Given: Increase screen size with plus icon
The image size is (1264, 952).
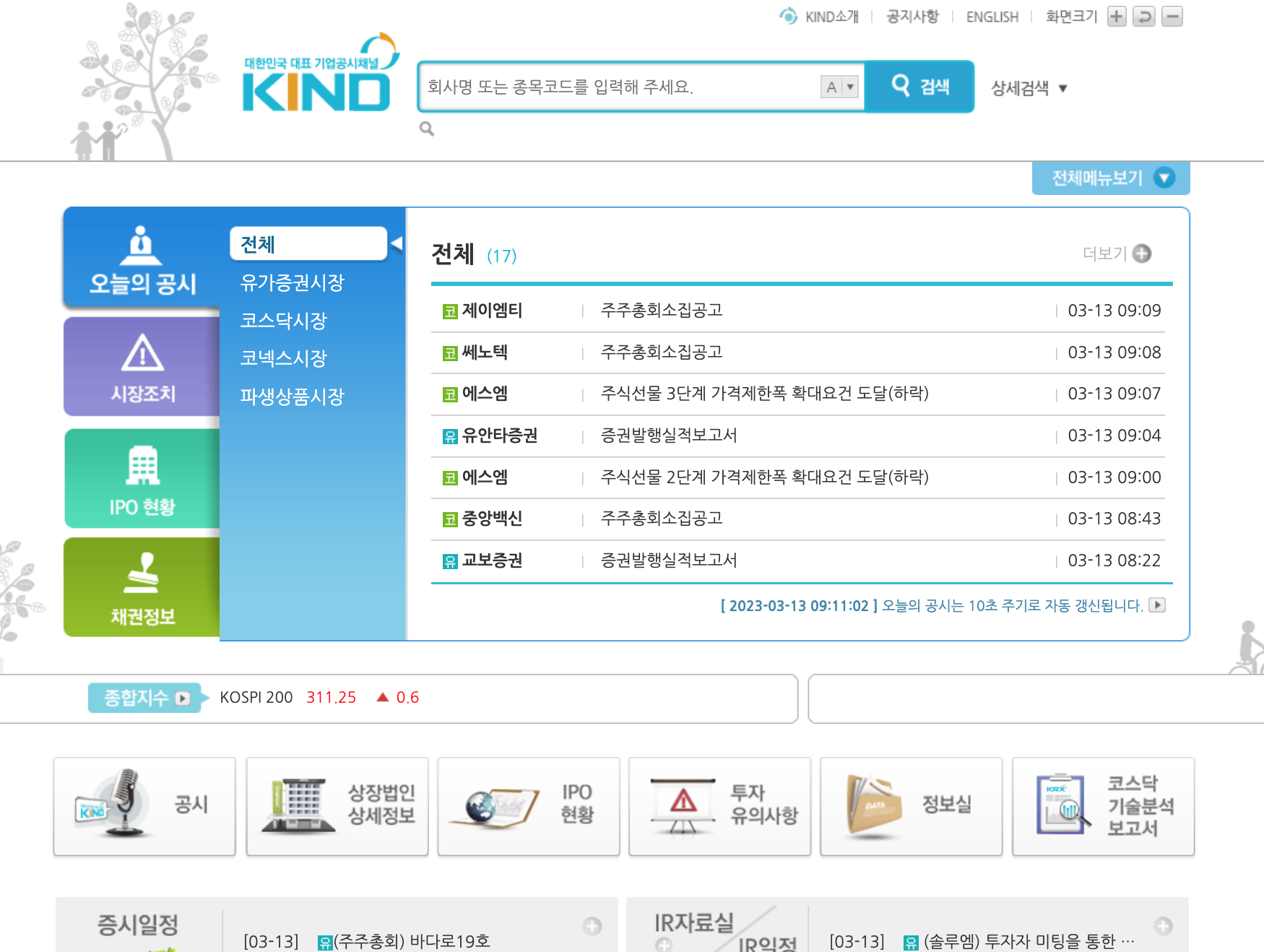Looking at the screenshot, I should [x=1117, y=16].
